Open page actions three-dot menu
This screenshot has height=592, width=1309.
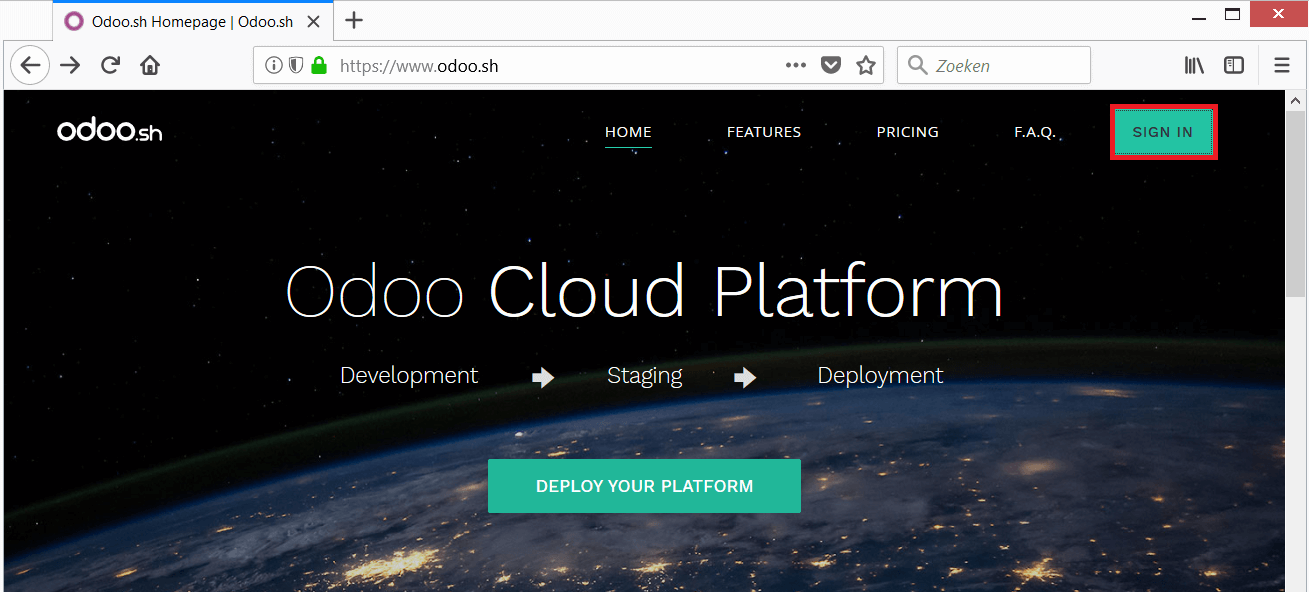pyautogui.click(x=796, y=66)
